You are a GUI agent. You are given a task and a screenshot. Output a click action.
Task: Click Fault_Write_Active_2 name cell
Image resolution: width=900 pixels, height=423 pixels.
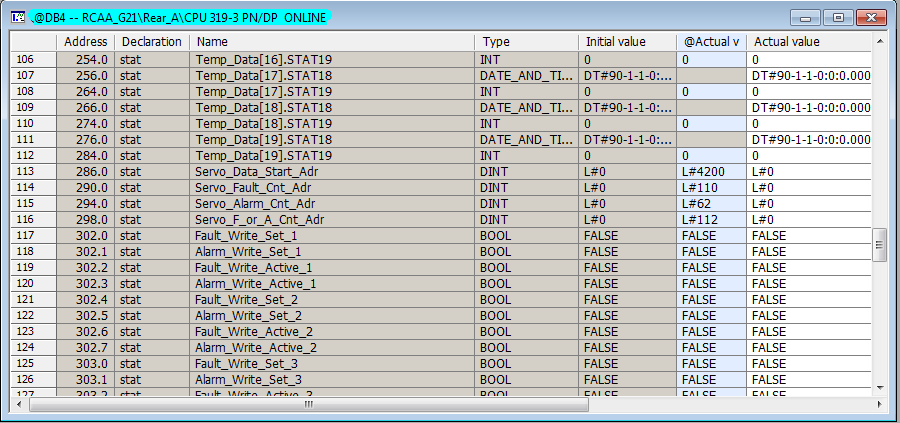pyautogui.click(x=332, y=332)
